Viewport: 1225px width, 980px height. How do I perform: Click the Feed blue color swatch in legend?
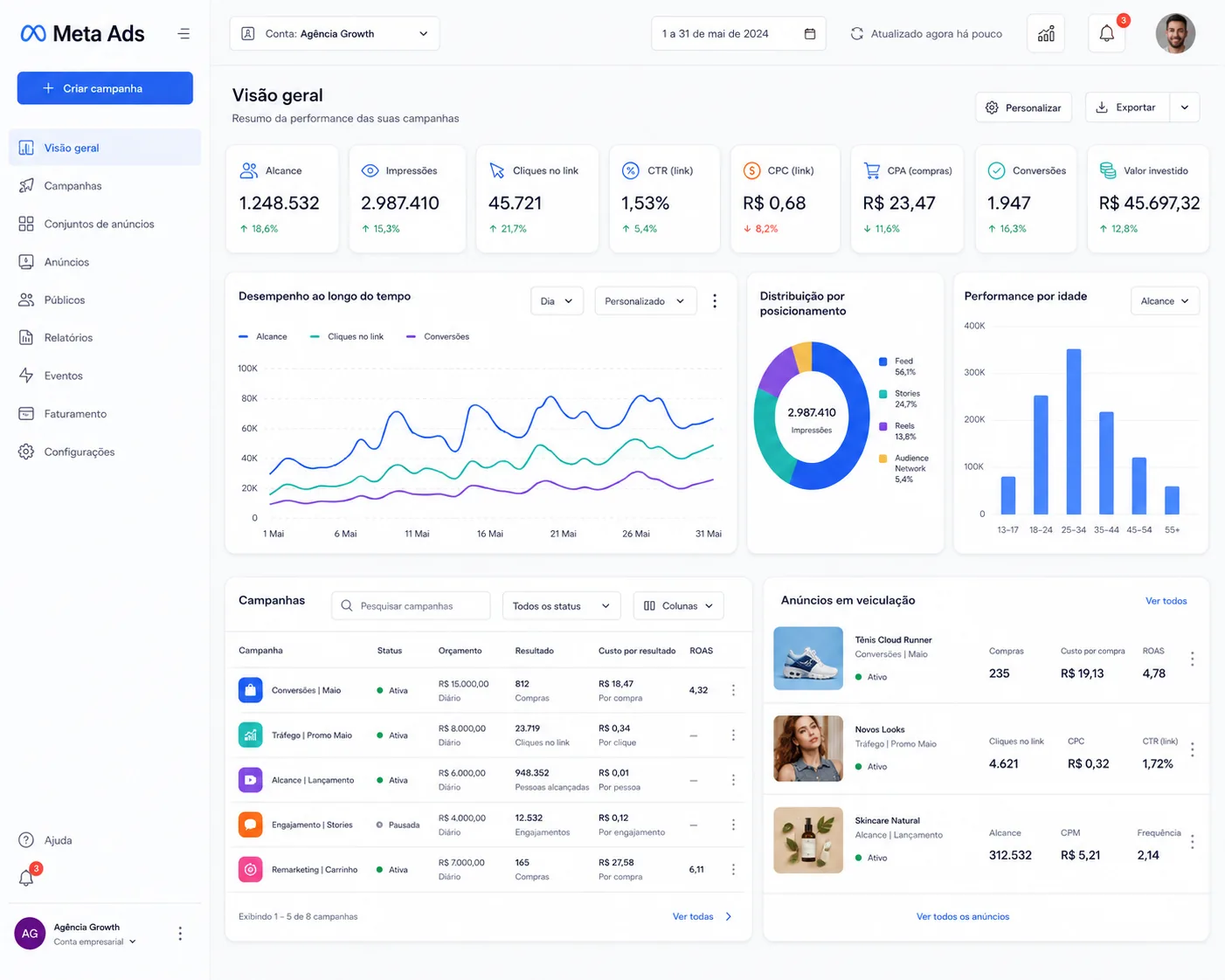coord(882,362)
